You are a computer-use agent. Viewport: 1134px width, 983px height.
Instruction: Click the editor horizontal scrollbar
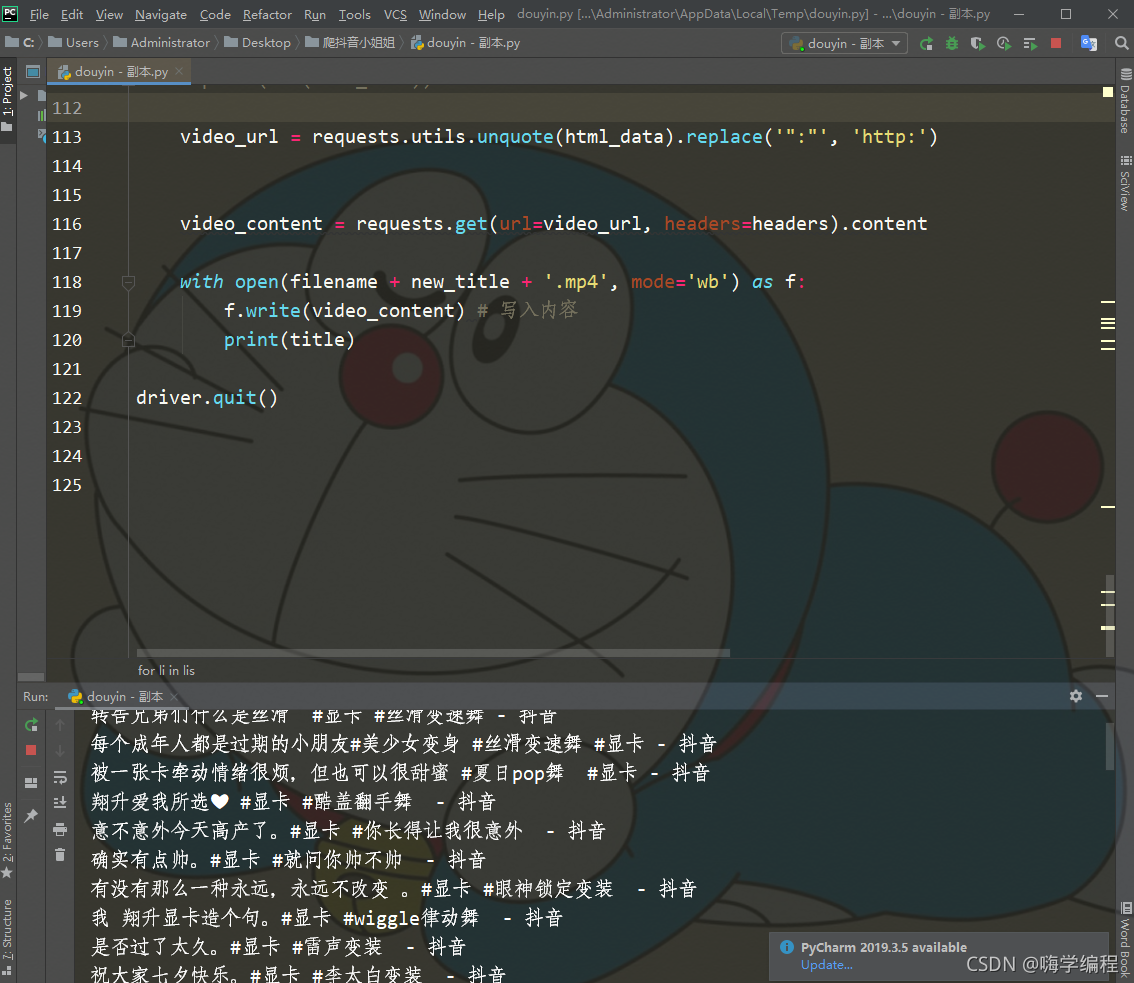tap(433, 652)
